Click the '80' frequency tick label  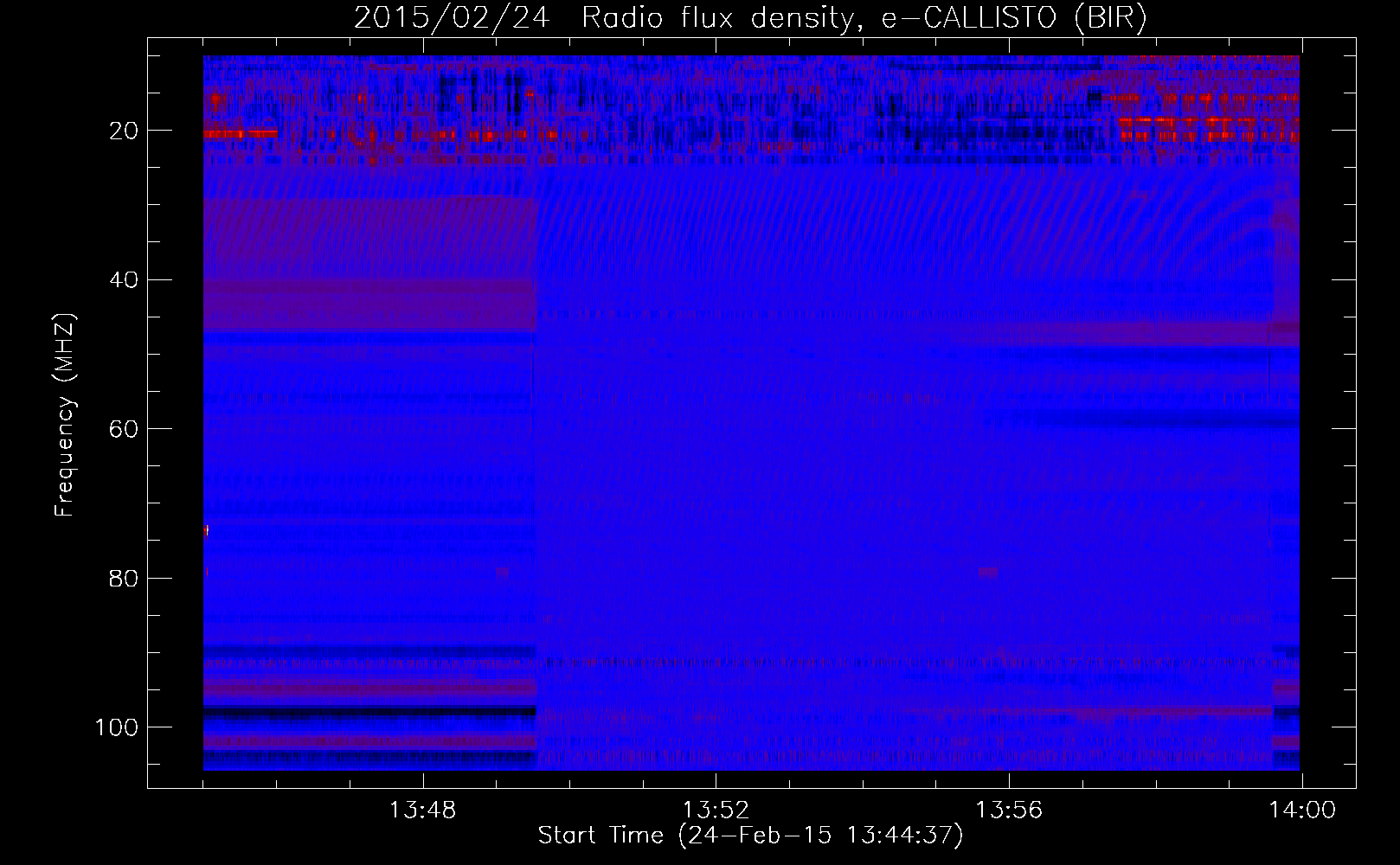coord(125,578)
